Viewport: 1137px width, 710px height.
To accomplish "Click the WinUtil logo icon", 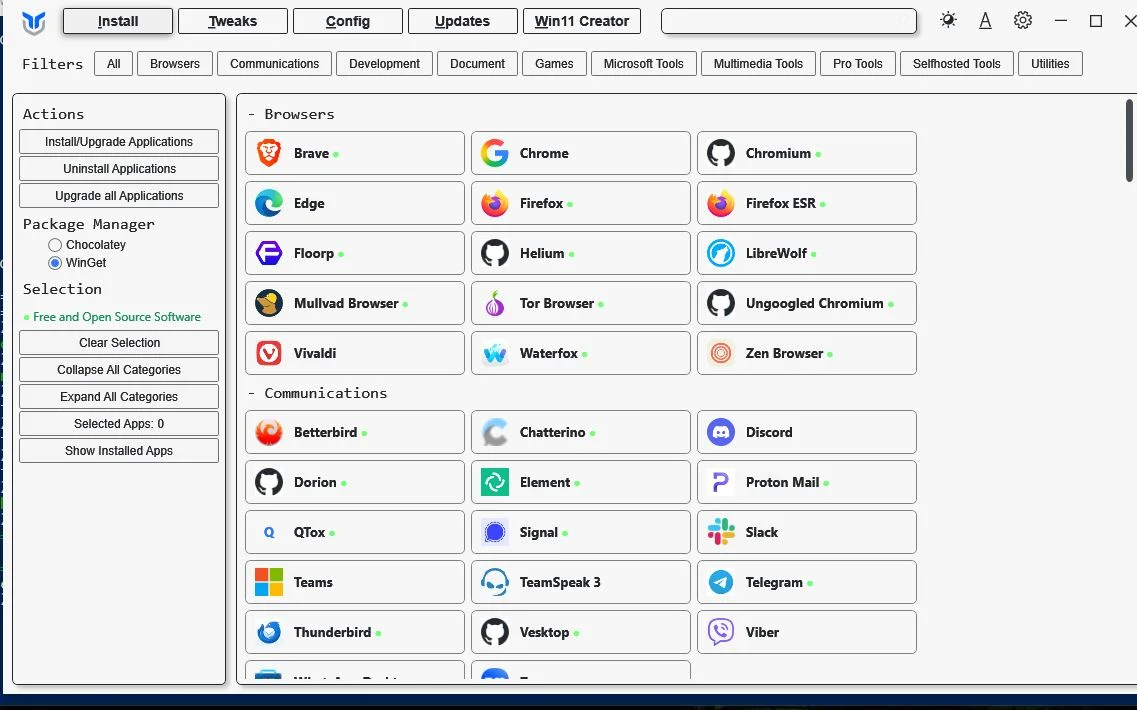I will coord(33,22).
